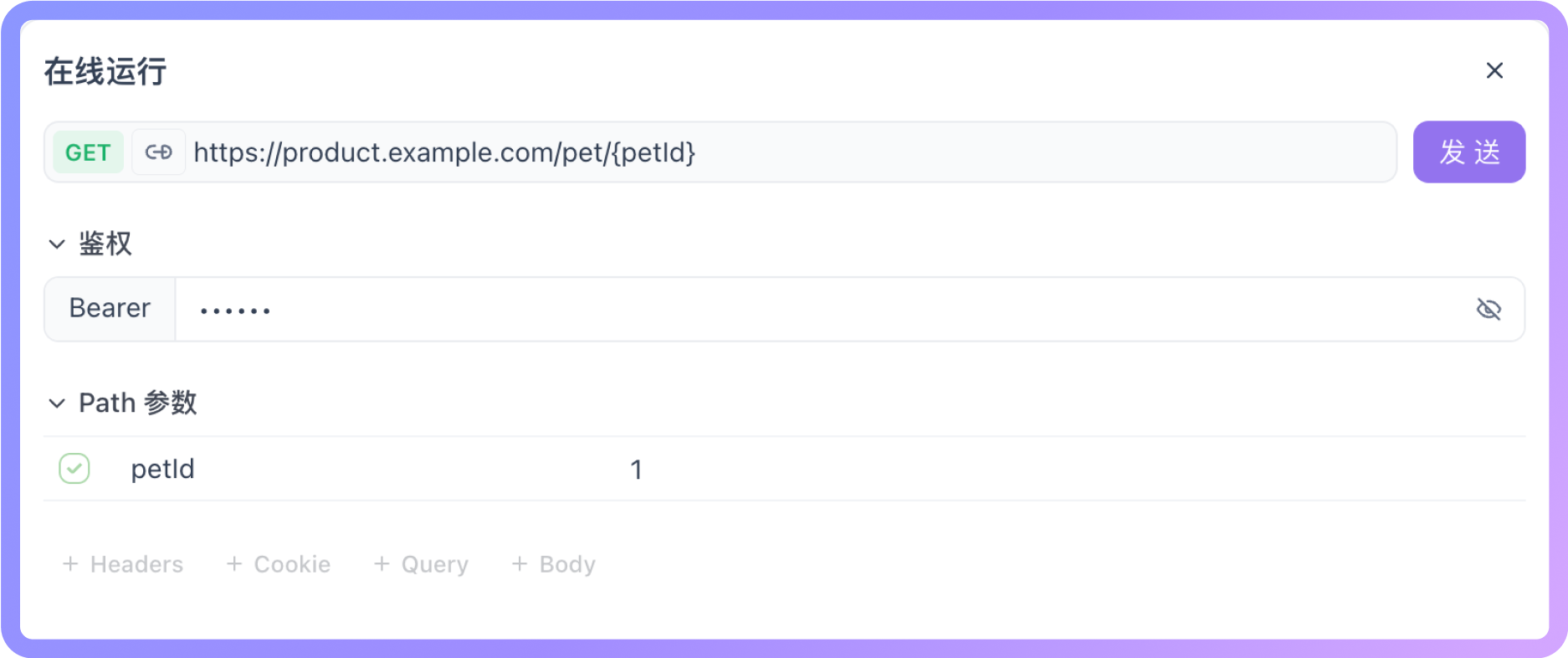Close the online run dialog

[1494, 70]
